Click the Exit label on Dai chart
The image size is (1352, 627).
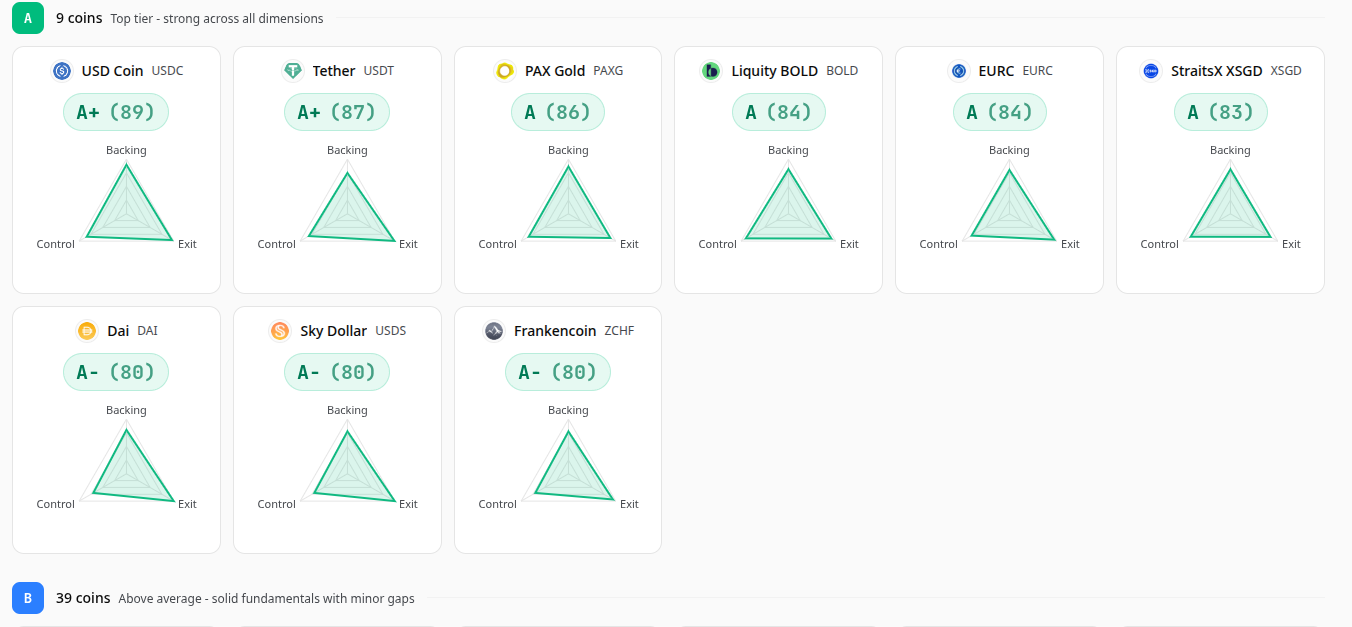point(187,504)
